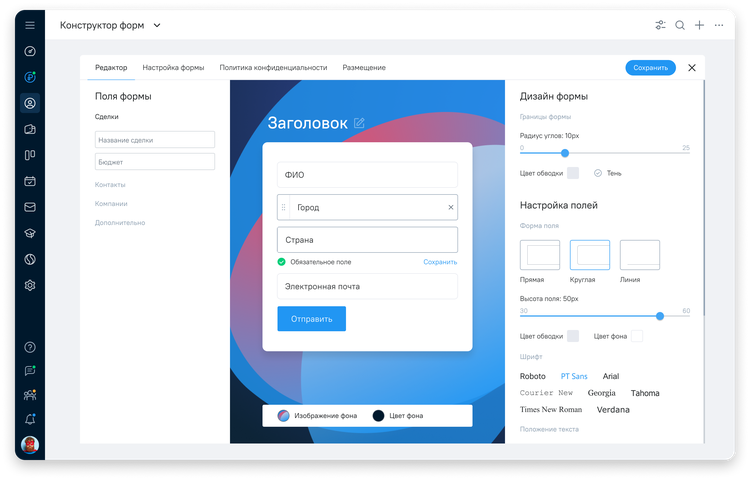750x480 pixels.
Task: Click the mail envelope icon in sidebar
Action: pos(30,207)
